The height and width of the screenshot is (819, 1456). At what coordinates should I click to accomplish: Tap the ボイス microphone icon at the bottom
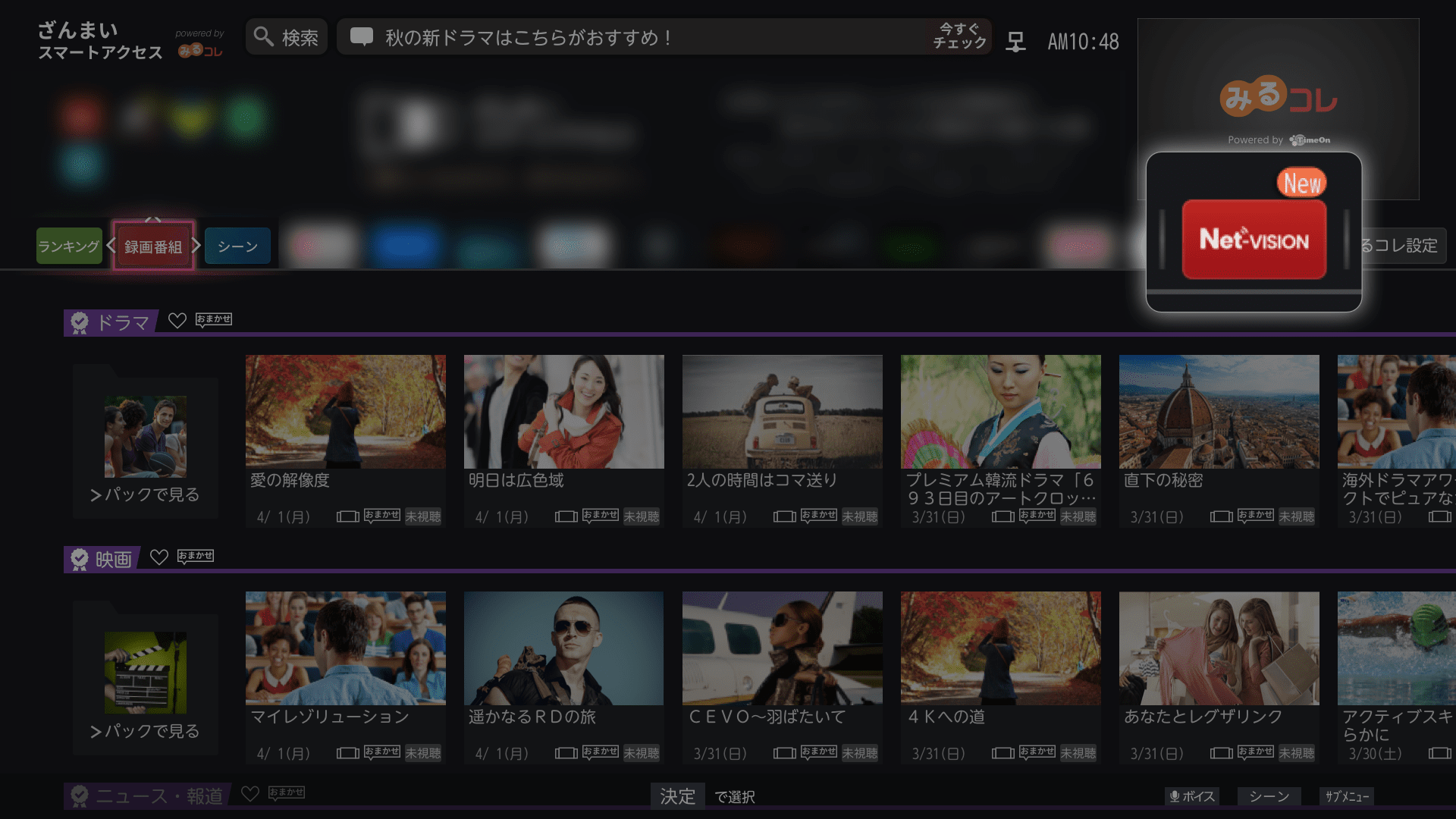(x=1176, y=796)
